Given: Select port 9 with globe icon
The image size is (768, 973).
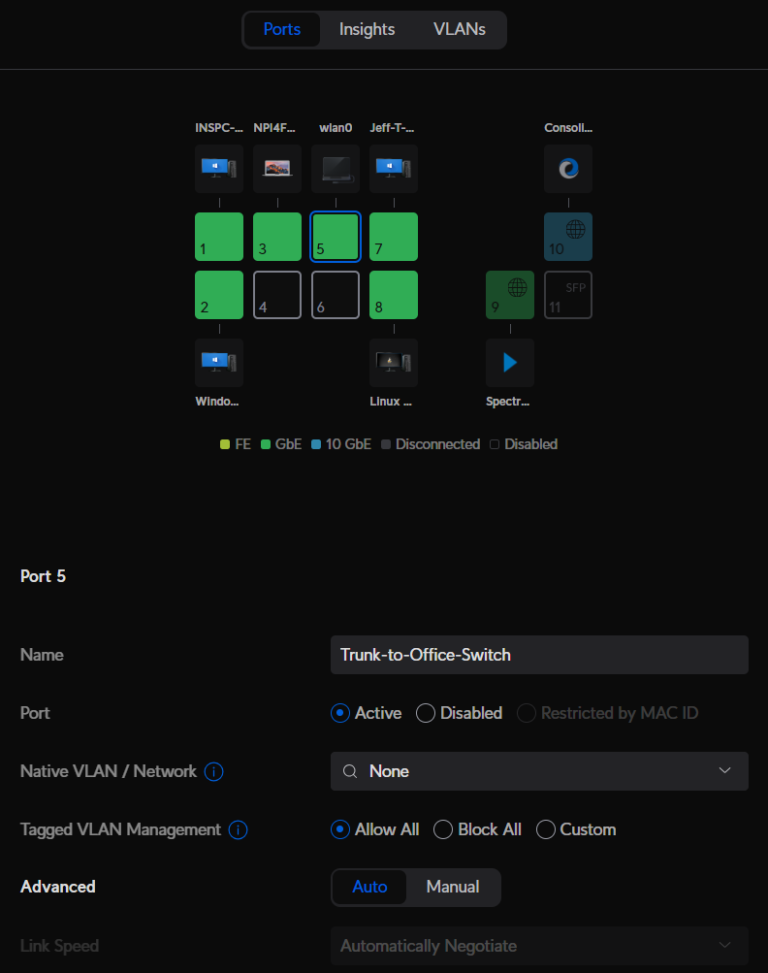Looking at the screenshot, I should [x=510, y=295].
